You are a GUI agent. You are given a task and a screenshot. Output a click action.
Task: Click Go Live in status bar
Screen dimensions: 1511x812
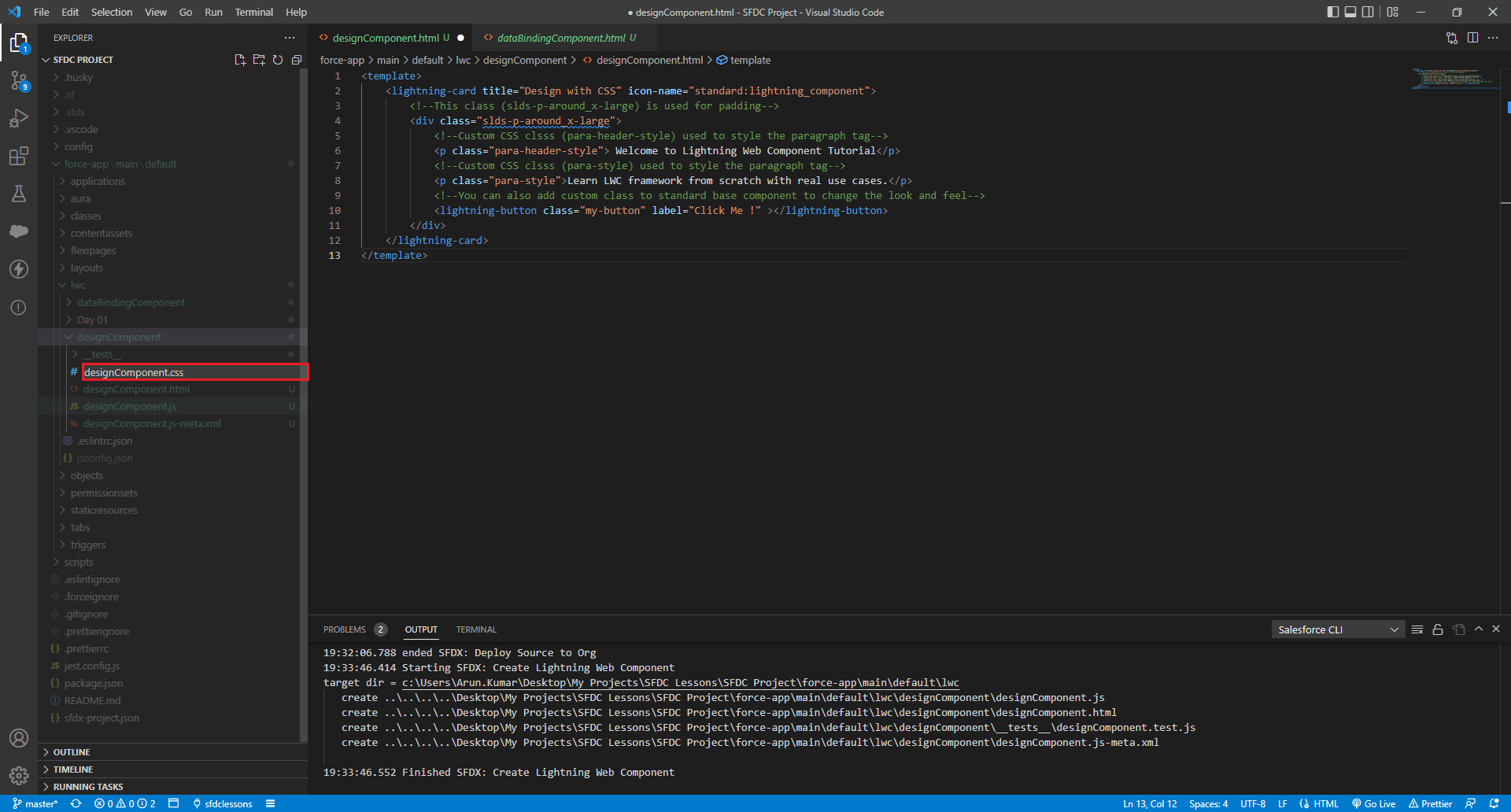coord(1374,803)
